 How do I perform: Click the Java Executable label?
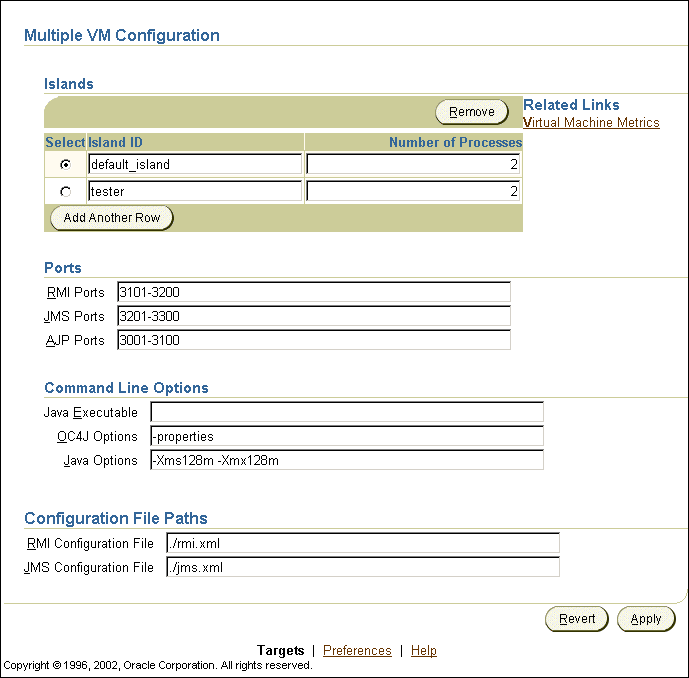91,413
